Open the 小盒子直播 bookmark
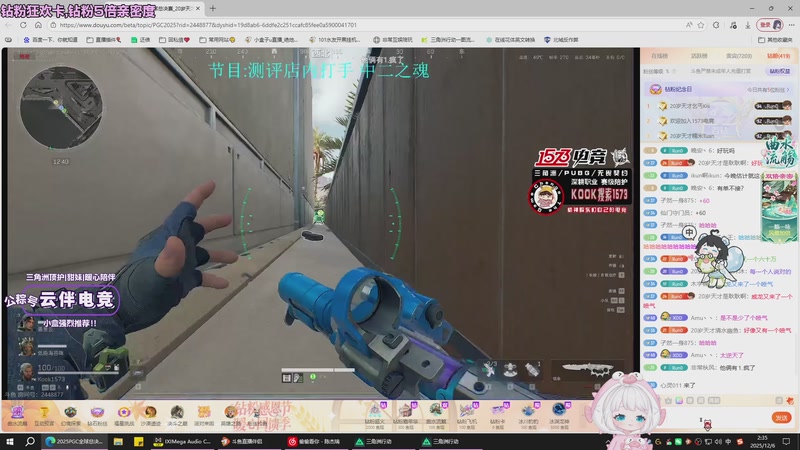The width and height of the screenshot is (800, 450). (x=271, y=40)
